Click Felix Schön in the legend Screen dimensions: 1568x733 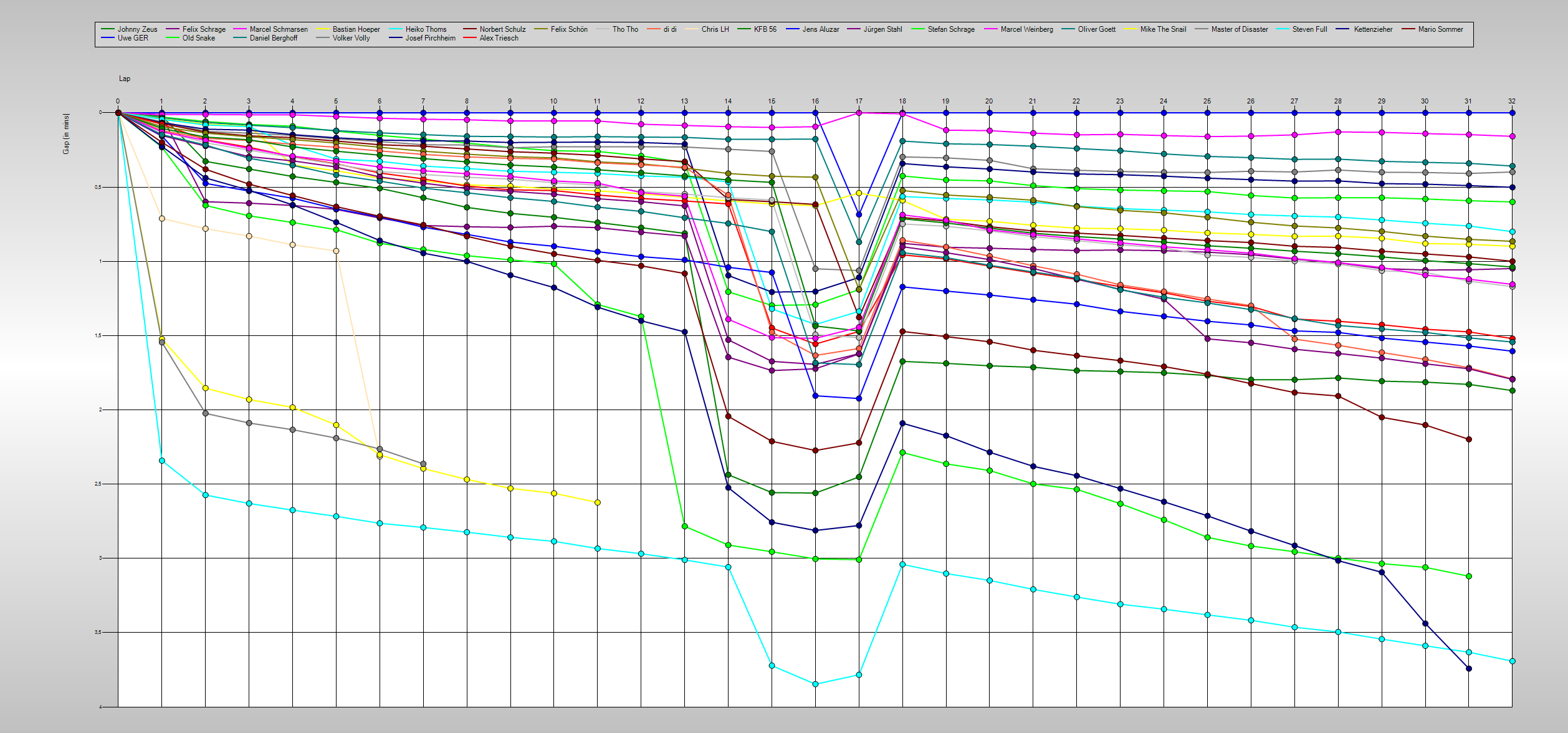(569, 29)
